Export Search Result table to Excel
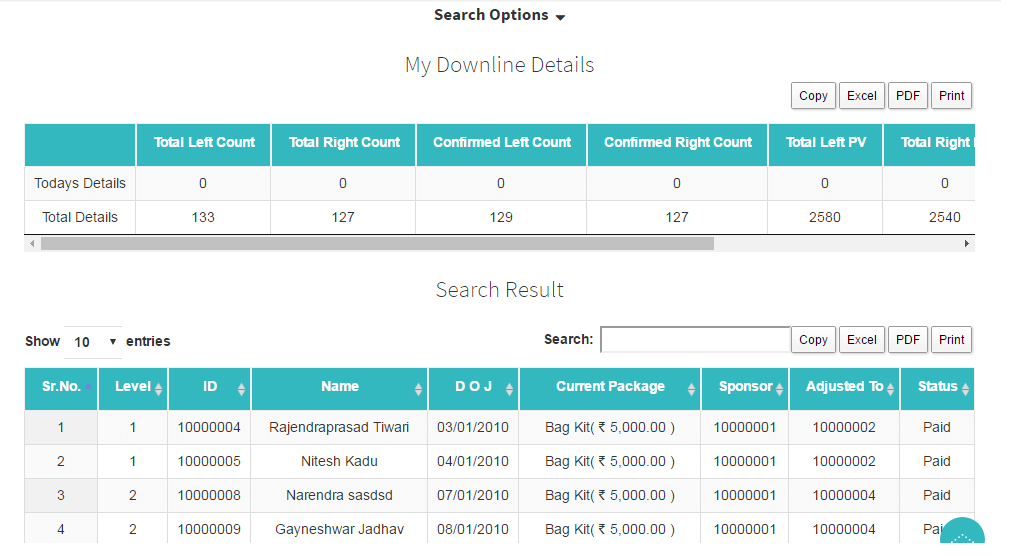 (x=861, y=340)
